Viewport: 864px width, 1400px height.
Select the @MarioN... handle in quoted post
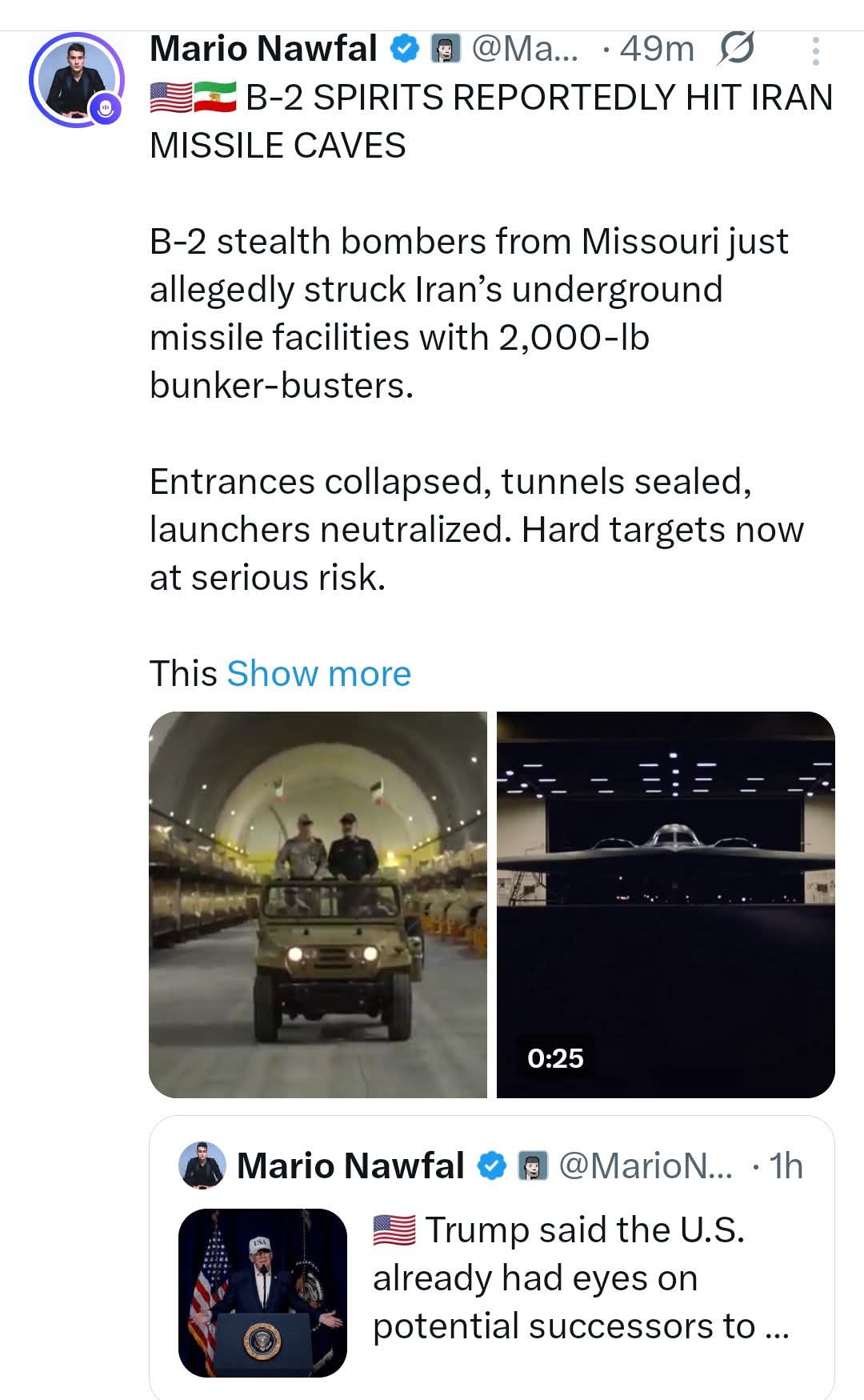[x=645, y=1165]
